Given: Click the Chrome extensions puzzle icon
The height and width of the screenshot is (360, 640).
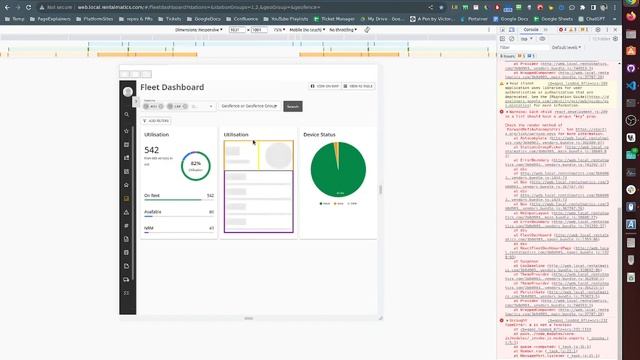Looking at the screenshot, I should [582, 7].
